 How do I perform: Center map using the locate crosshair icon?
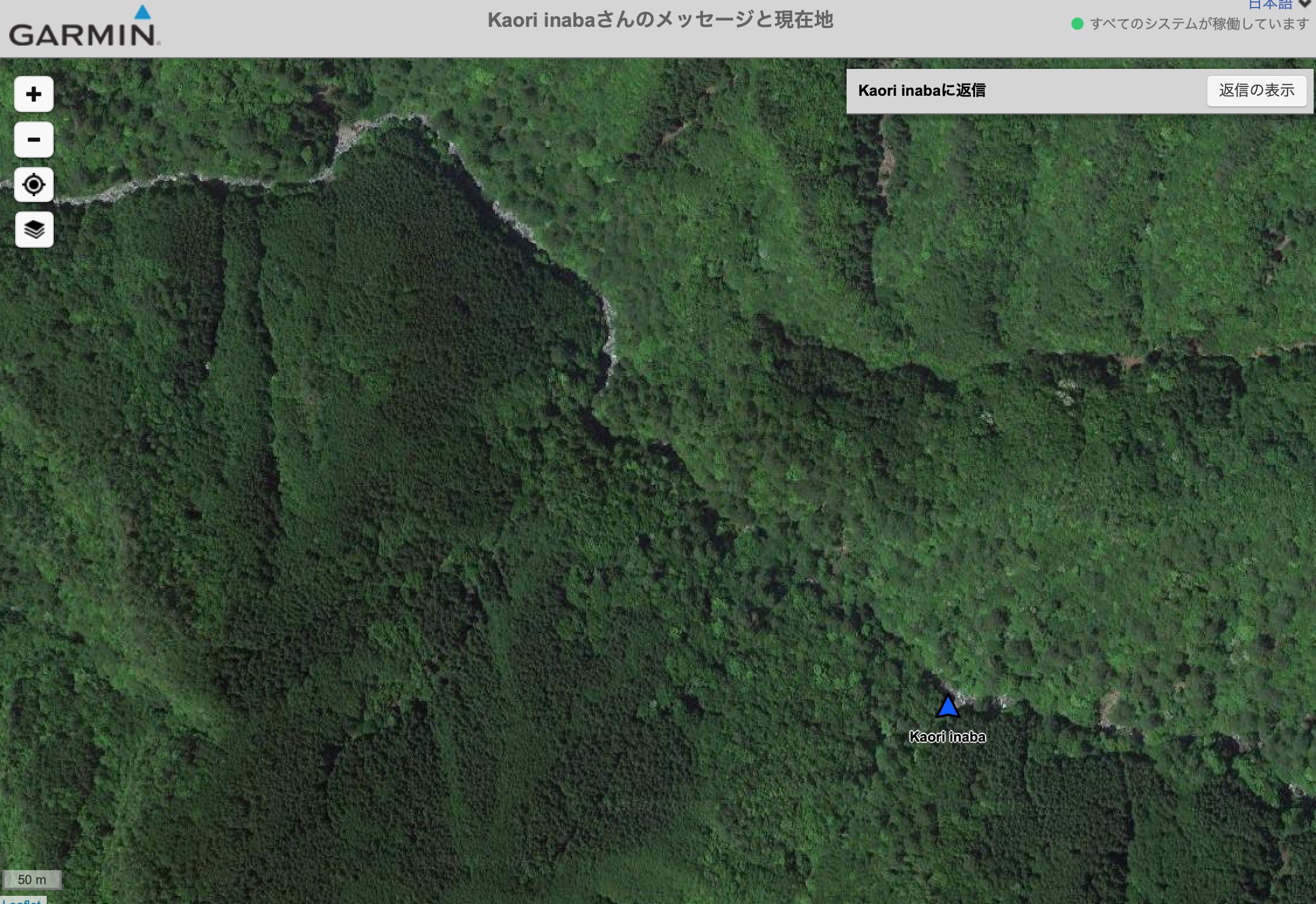pyautogui.click(x=34, y=185)
